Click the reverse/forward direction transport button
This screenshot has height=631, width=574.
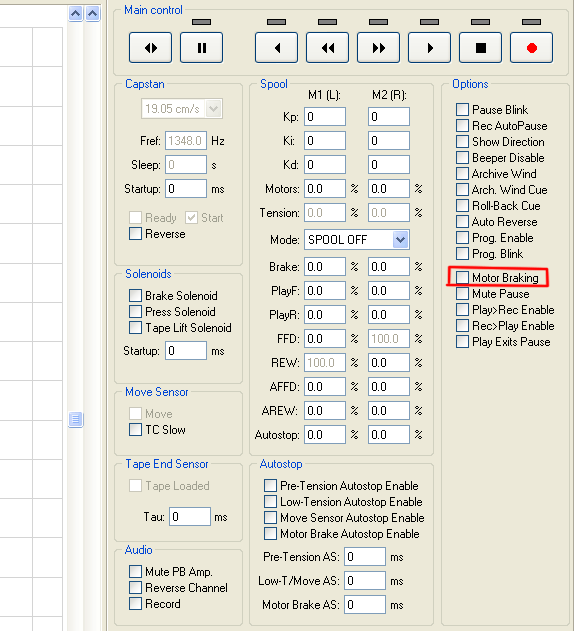(151, 48)
